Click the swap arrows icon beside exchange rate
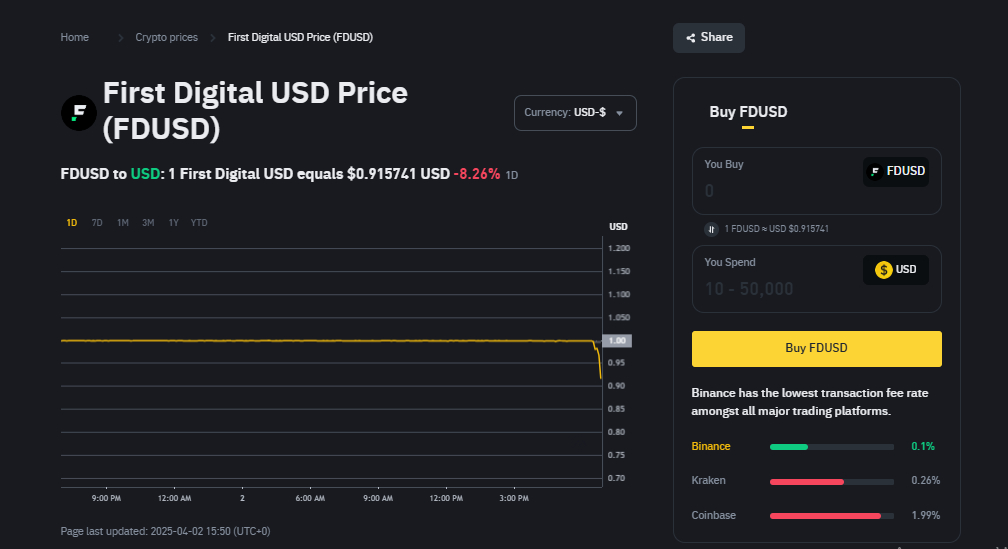This screenshot has height=549, width=1008. point(712,229)
